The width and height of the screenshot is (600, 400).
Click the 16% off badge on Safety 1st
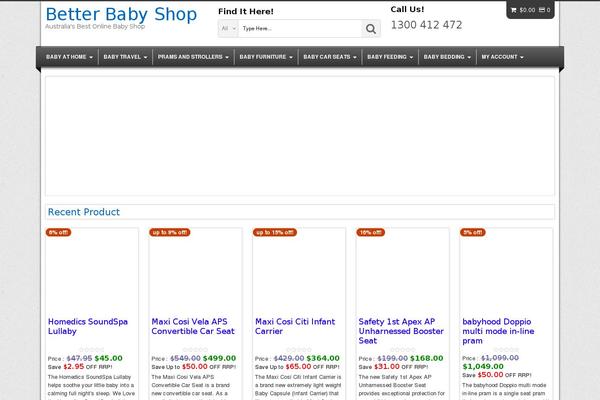[x=370, y=232]
